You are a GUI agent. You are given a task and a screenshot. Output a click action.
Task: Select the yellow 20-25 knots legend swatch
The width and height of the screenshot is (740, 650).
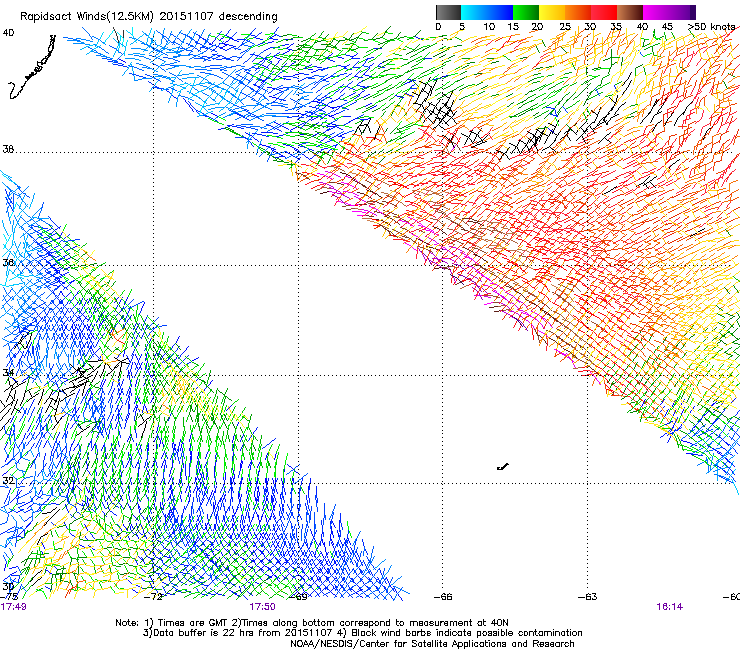[x=552, y=12]
